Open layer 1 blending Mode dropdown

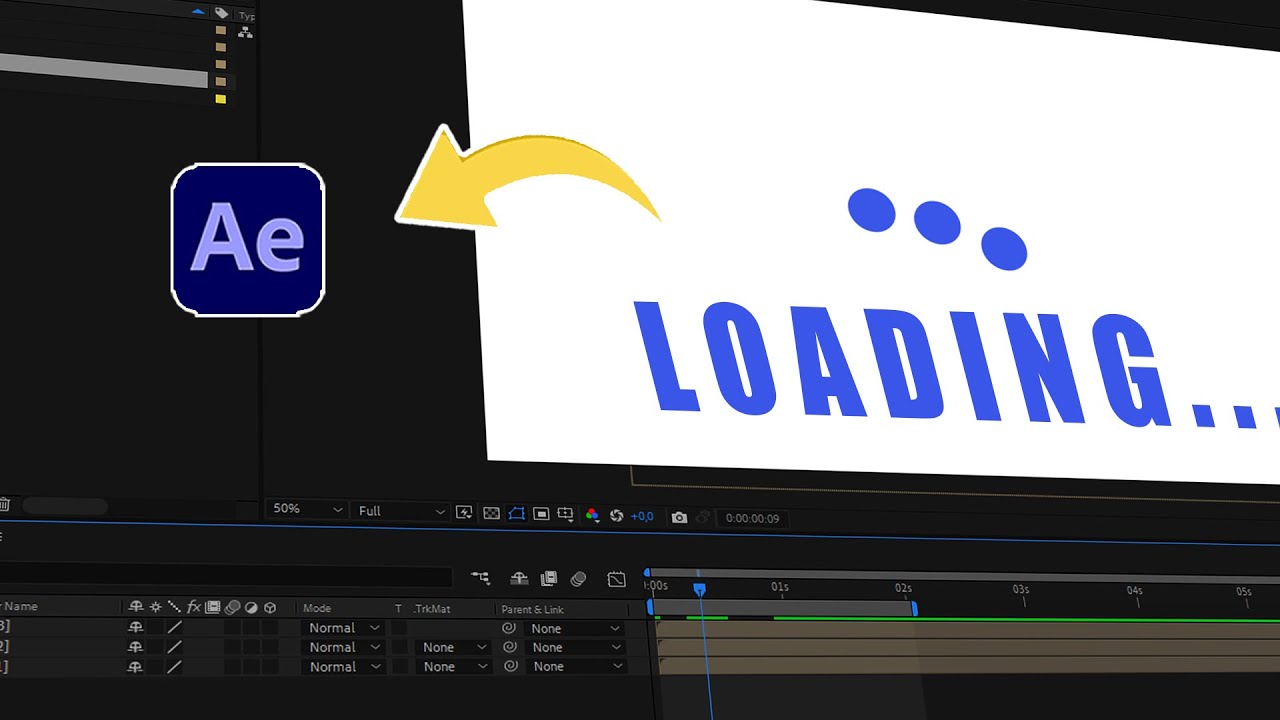point(343,666)
